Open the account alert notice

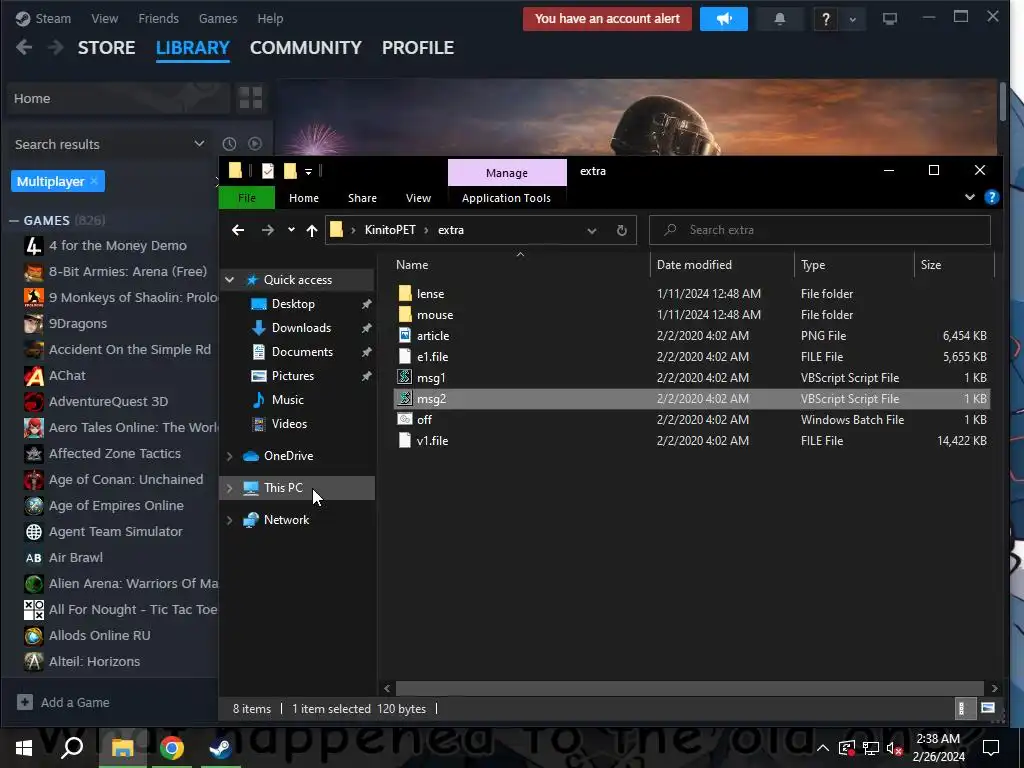tap(607, 19)
